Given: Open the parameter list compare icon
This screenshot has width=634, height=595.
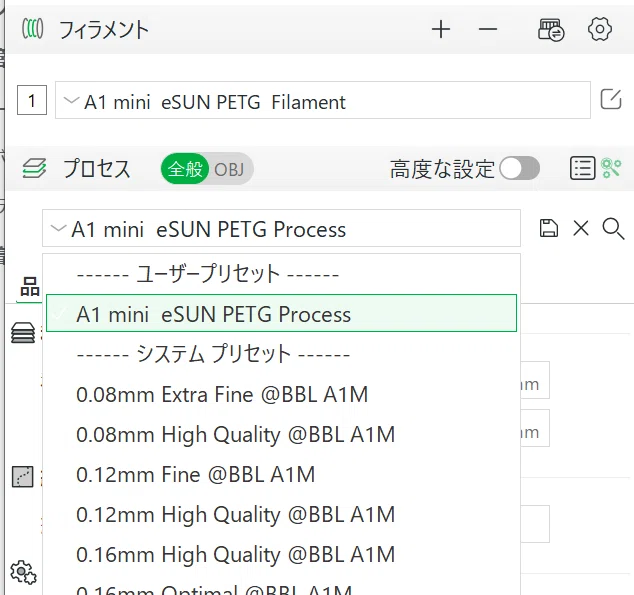Looking at the screenshot, I should (x=583, y=168).
